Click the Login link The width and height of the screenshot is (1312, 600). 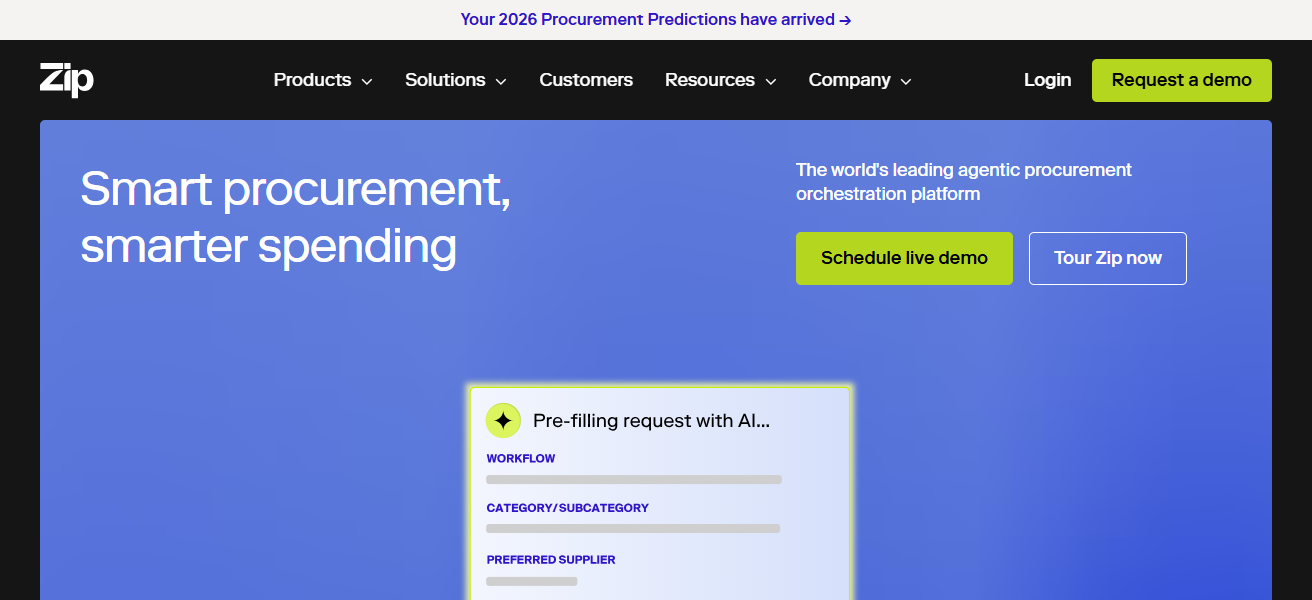[x=1047, y=80]
